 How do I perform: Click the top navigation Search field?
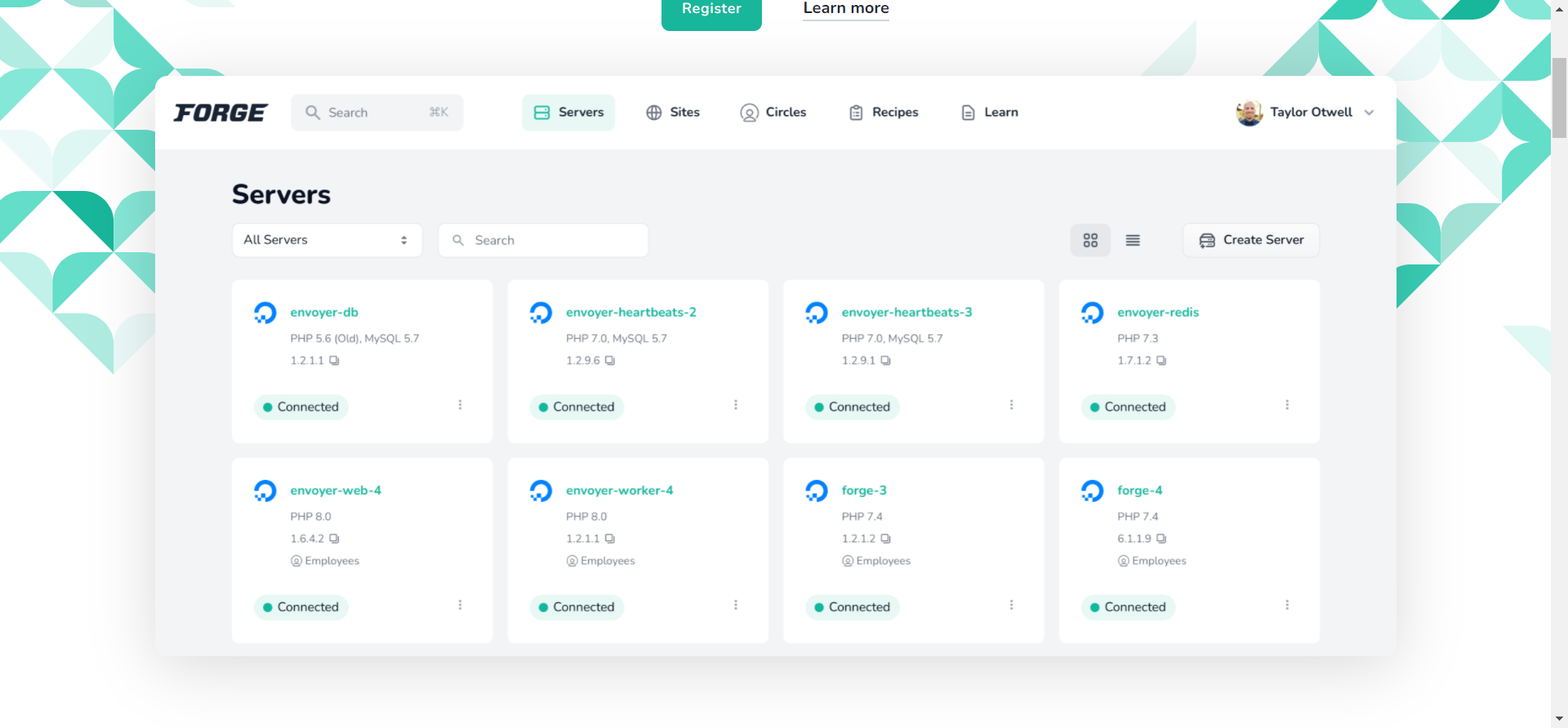377,113
